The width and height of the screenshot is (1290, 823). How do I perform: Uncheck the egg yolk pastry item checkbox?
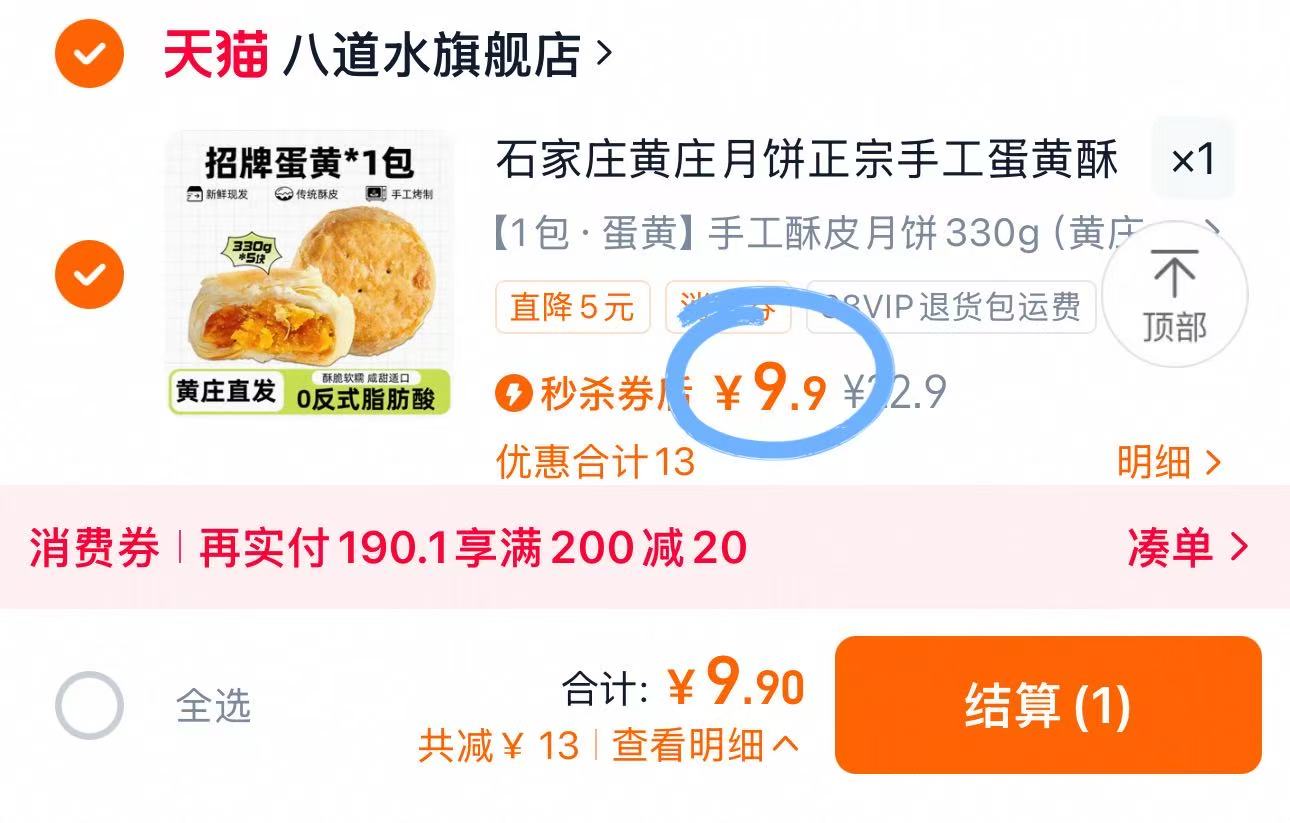tap(90, 273)
